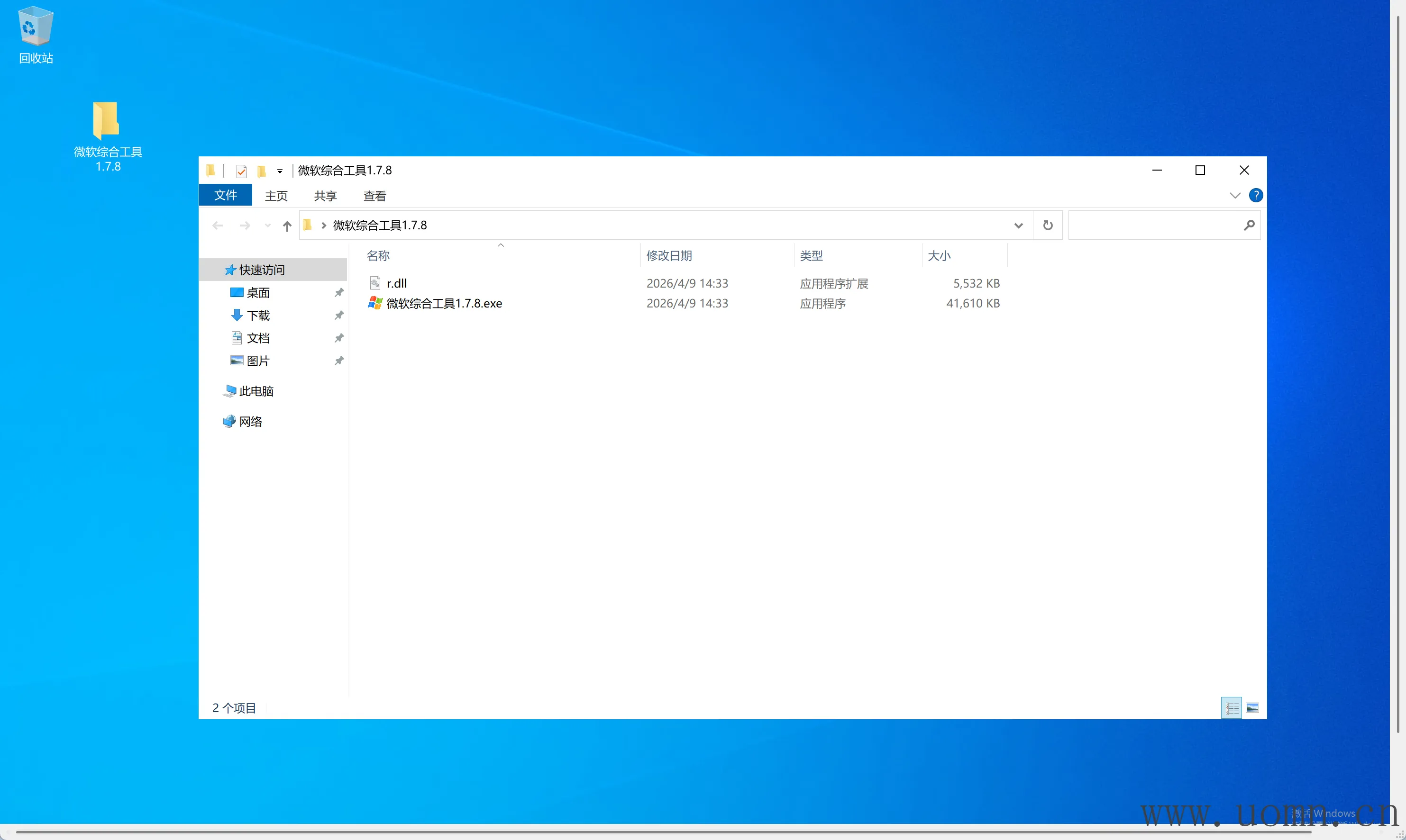The image size is (1406, 840).
Task: Switch to details view layout
Action: click(1231, 707)
